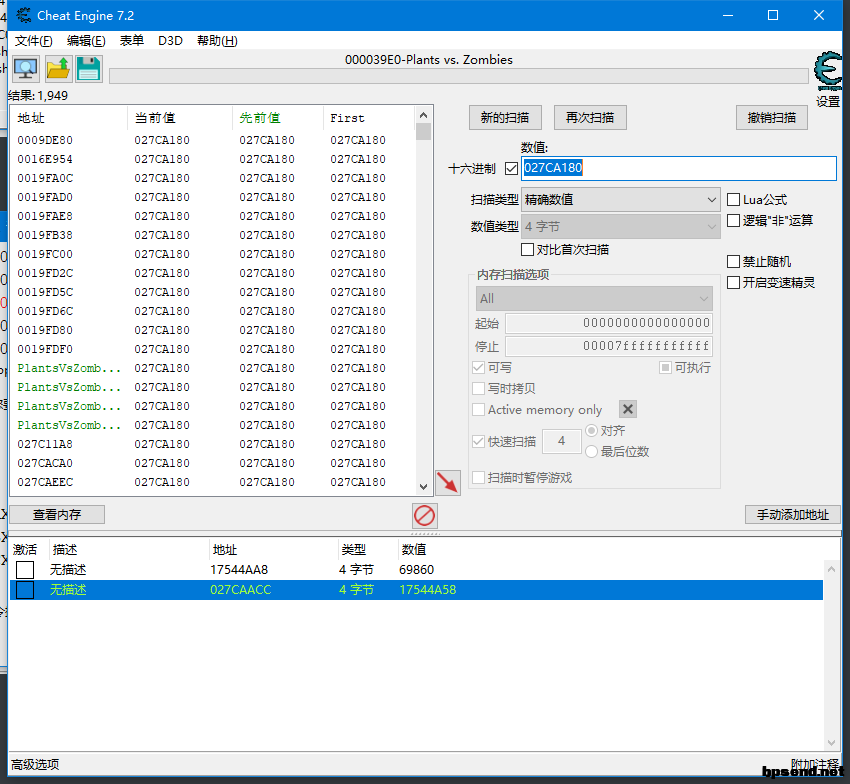Activate the 027CAACC address entry checkbox

point(25,590)
